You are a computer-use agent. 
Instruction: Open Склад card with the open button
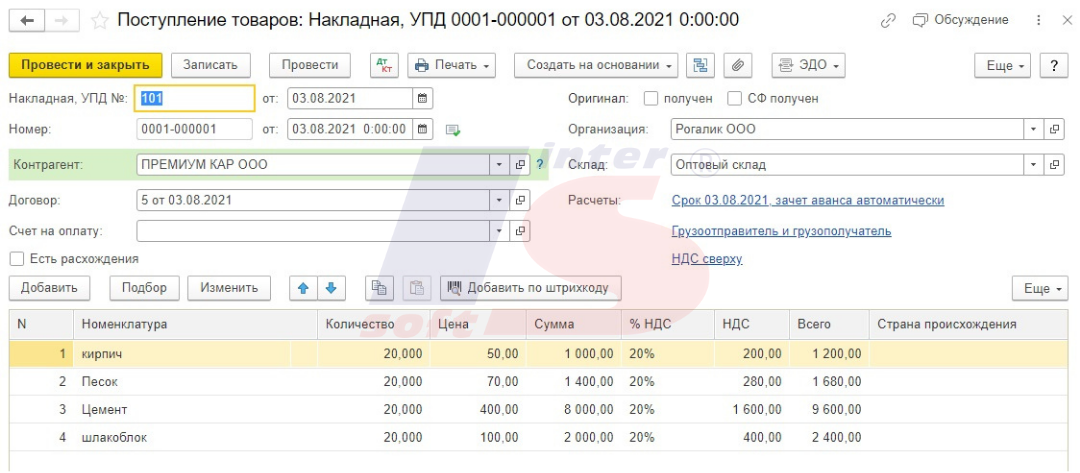point(1054,165)
